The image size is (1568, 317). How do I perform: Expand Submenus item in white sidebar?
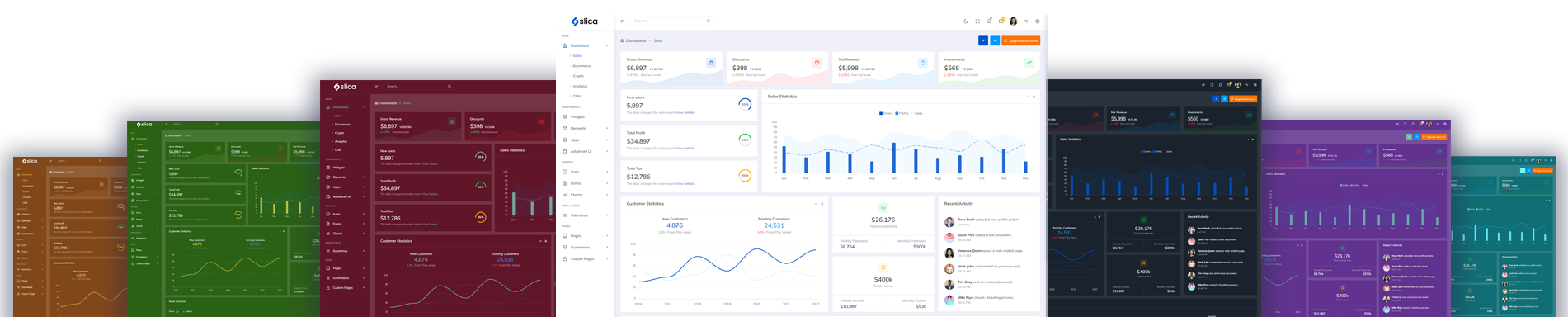click(586, 215)
